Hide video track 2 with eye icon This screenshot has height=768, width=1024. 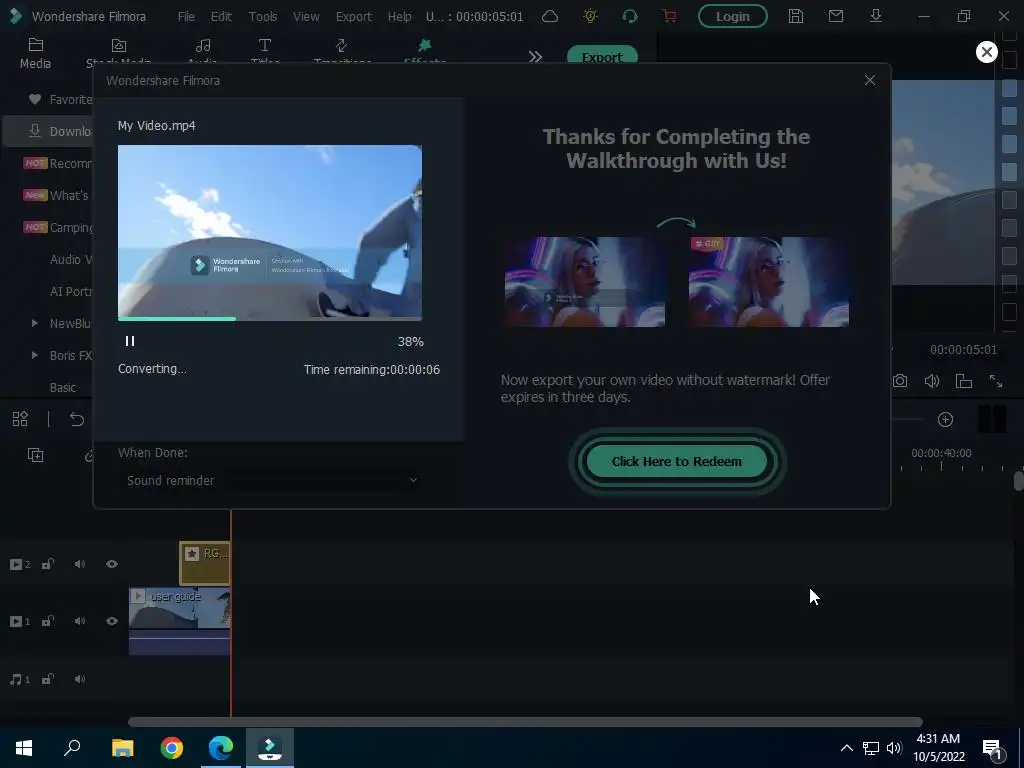click(x=112, y=564)
